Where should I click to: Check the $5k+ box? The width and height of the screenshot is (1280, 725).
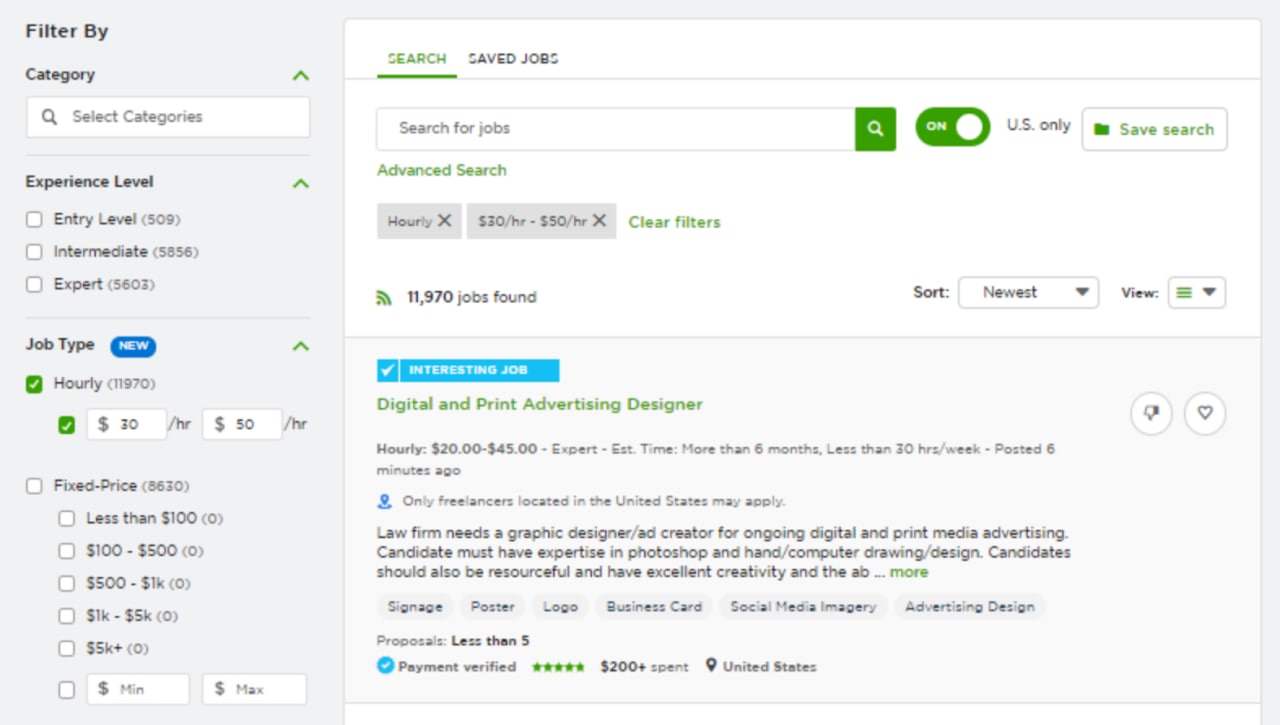click(67, 649)
